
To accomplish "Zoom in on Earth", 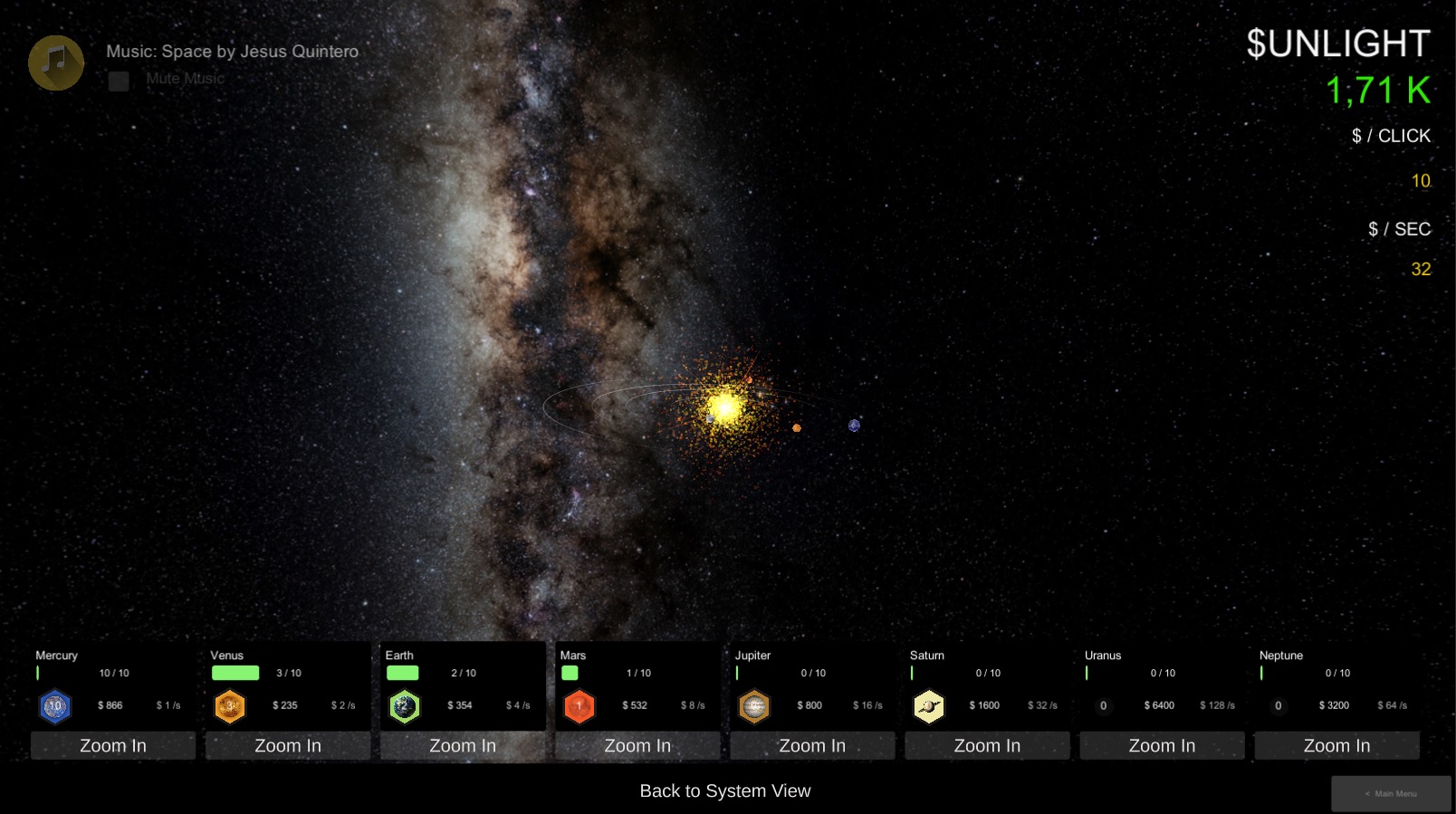I will (463, 746).
